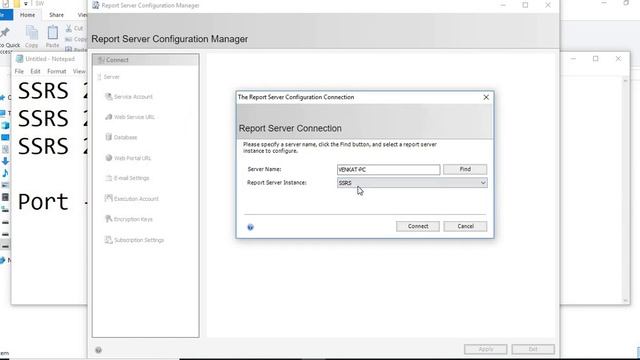Cancel the Report Server Connection dialog
The image size is (640, 360).
point(465,226)
